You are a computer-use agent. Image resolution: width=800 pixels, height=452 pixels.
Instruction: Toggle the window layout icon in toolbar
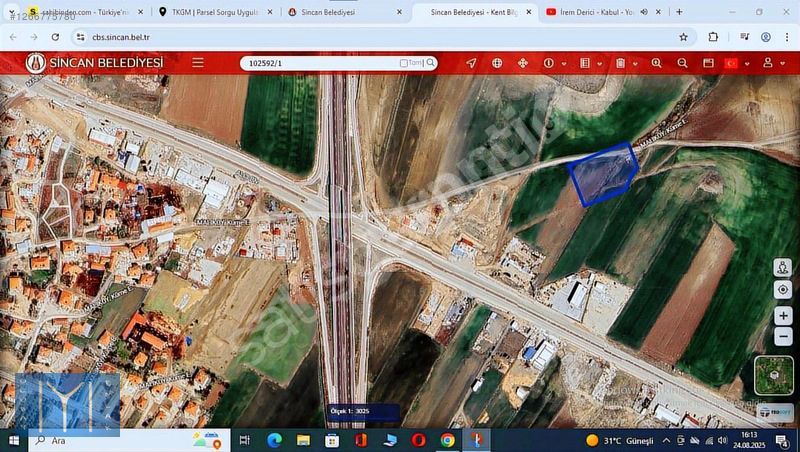tap(708, 63)
